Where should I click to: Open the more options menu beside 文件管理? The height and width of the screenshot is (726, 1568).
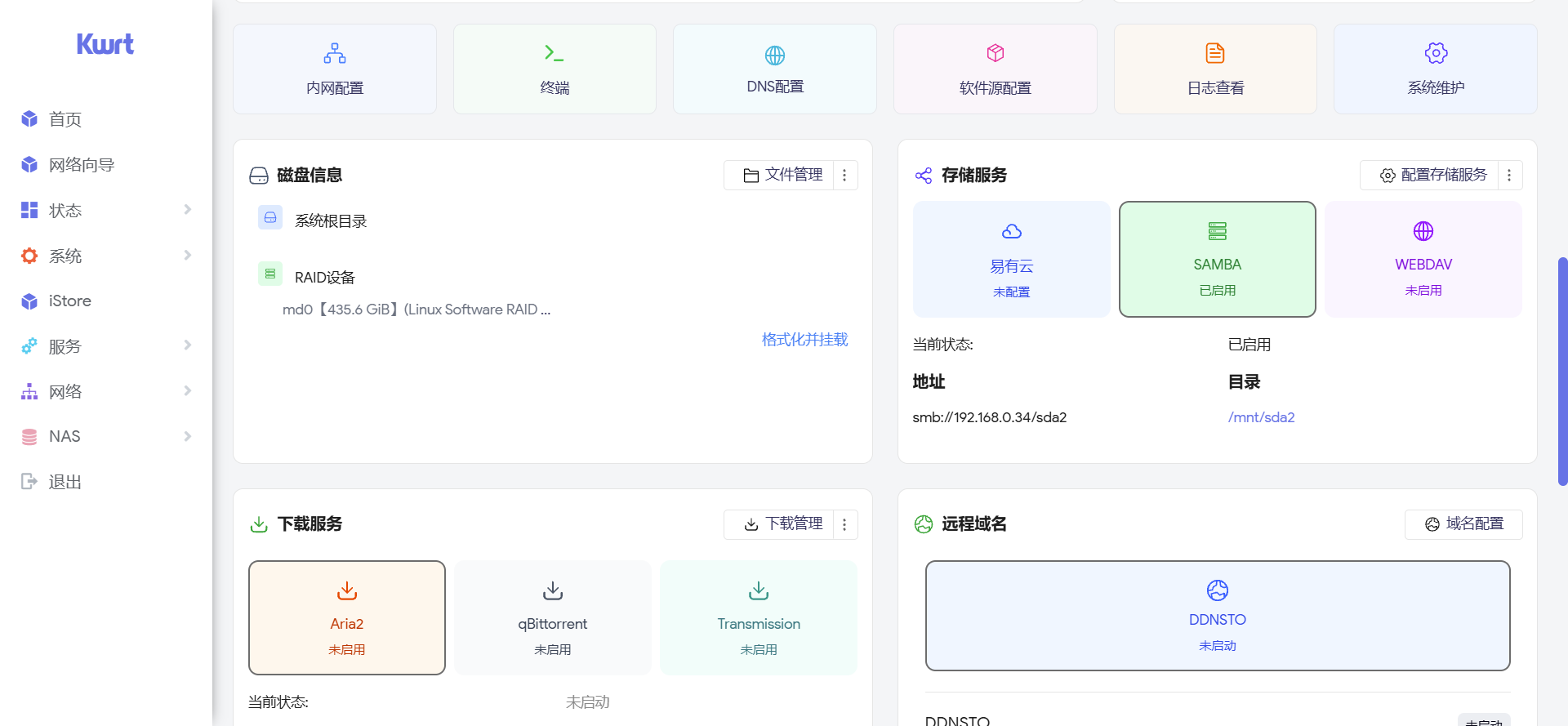click(x=844, y=176)
